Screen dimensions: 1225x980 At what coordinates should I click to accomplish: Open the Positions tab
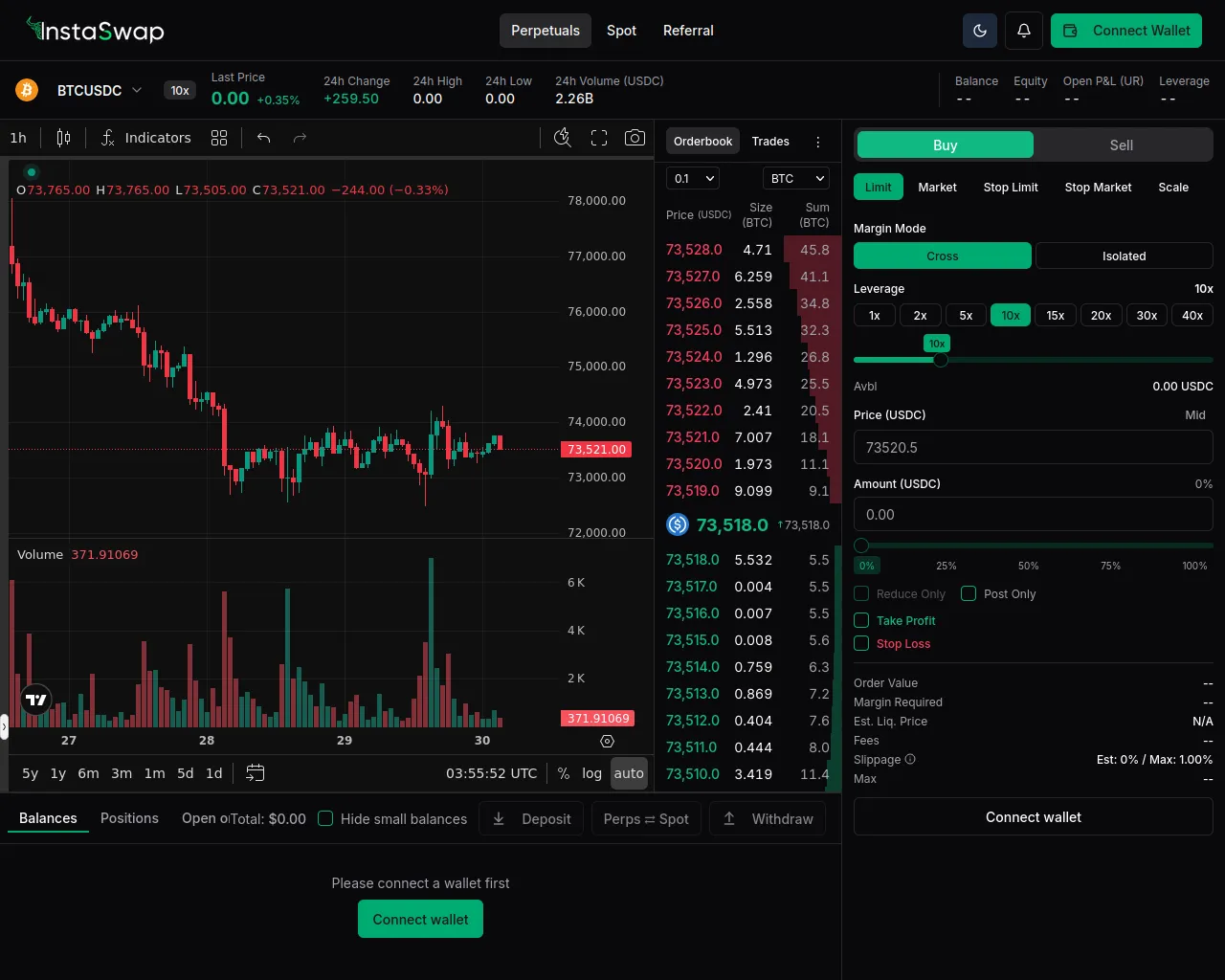click(129, 818)
